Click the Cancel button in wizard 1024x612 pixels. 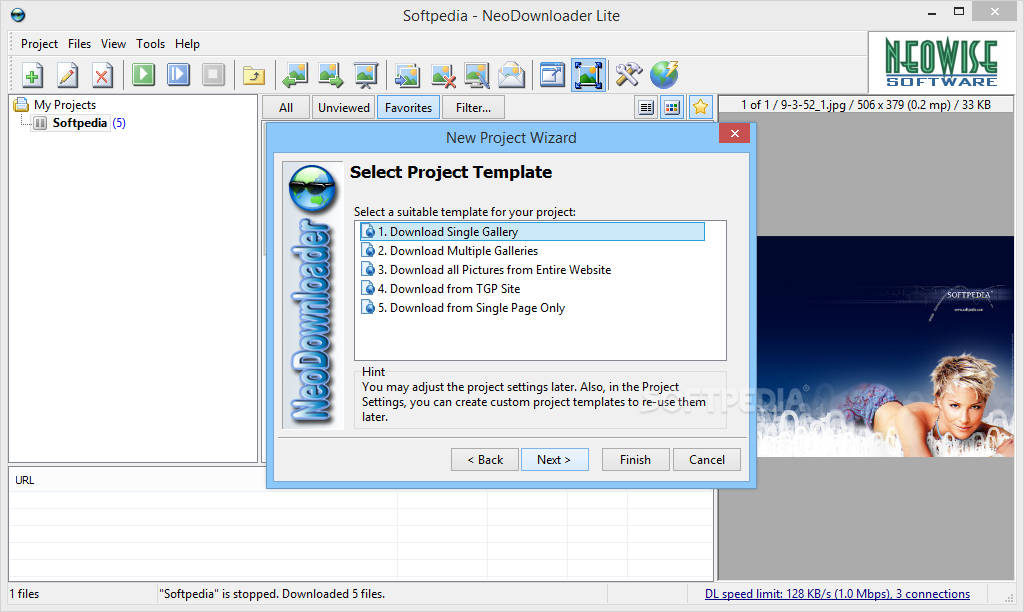pyautogui.click(x=707, y=460)
